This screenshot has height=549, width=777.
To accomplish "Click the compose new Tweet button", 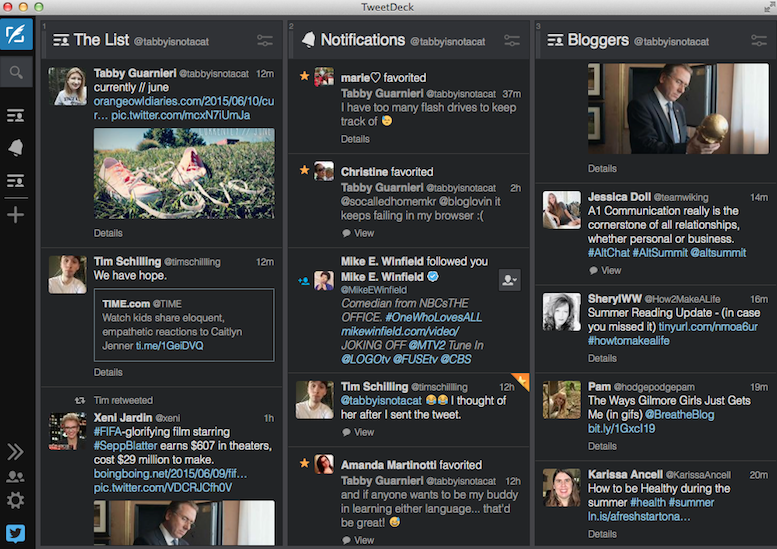I will point(17,35).
